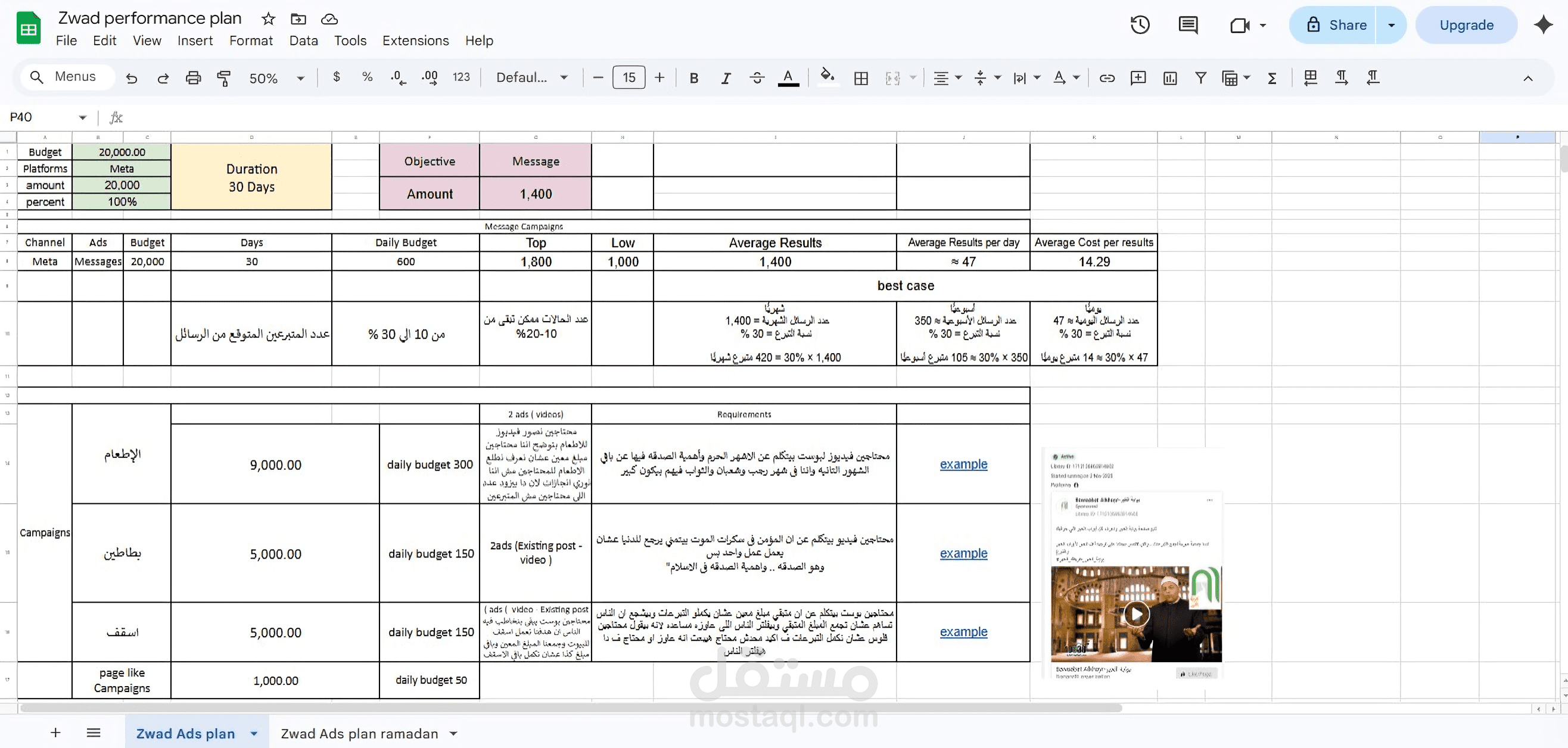Screen dimensions: 1568x748
Task: Click the insert chart icon
Action: coord(1169,78)
